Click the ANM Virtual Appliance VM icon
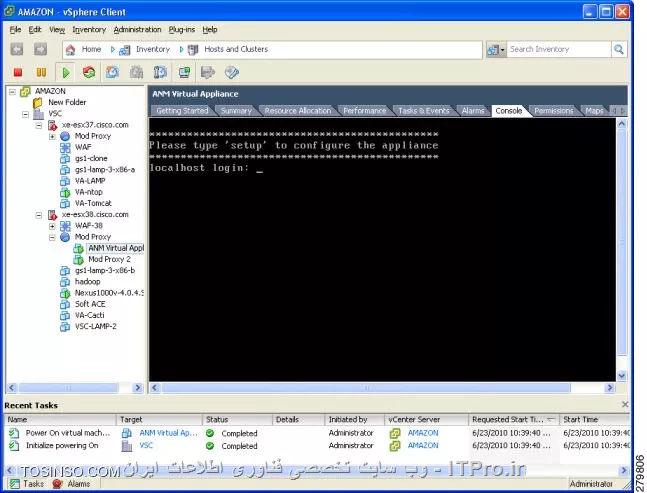The image size is (647, 493). [78, 248]
